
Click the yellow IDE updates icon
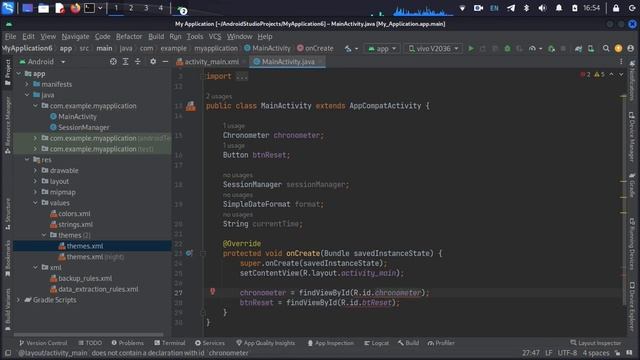tap(618, 49)
